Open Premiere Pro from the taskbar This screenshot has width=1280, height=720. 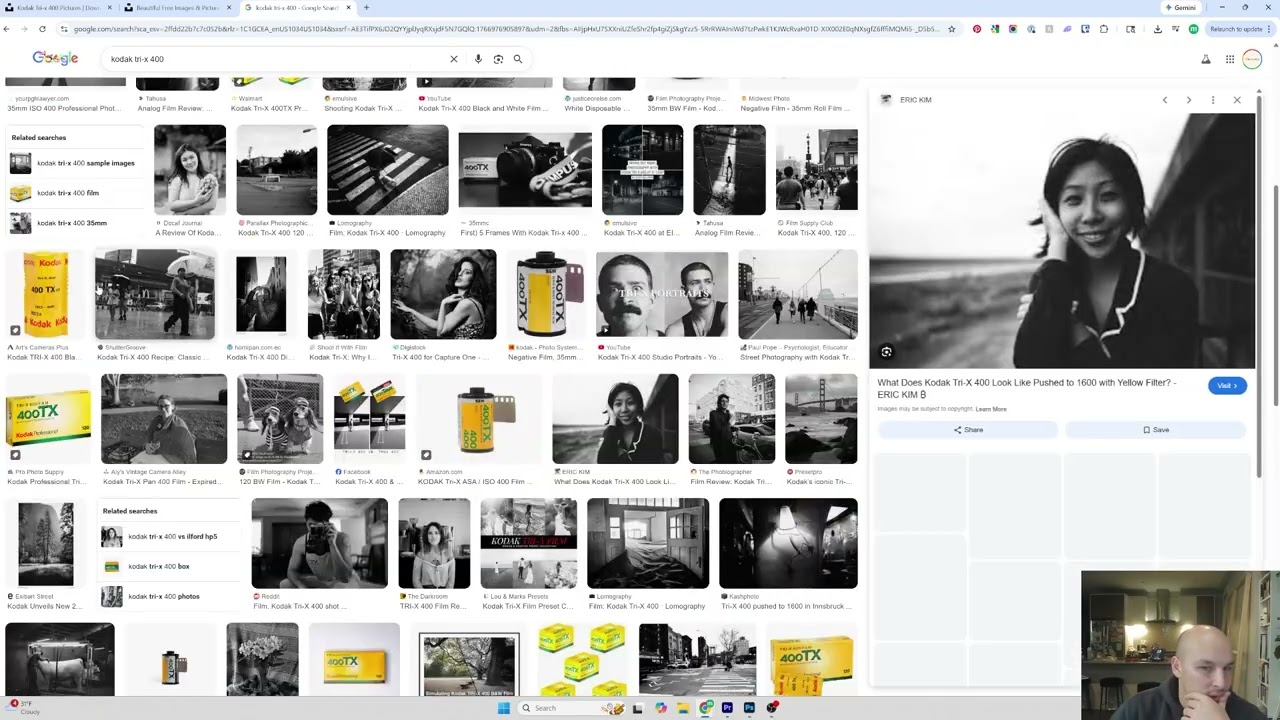(x=727, y=708)
